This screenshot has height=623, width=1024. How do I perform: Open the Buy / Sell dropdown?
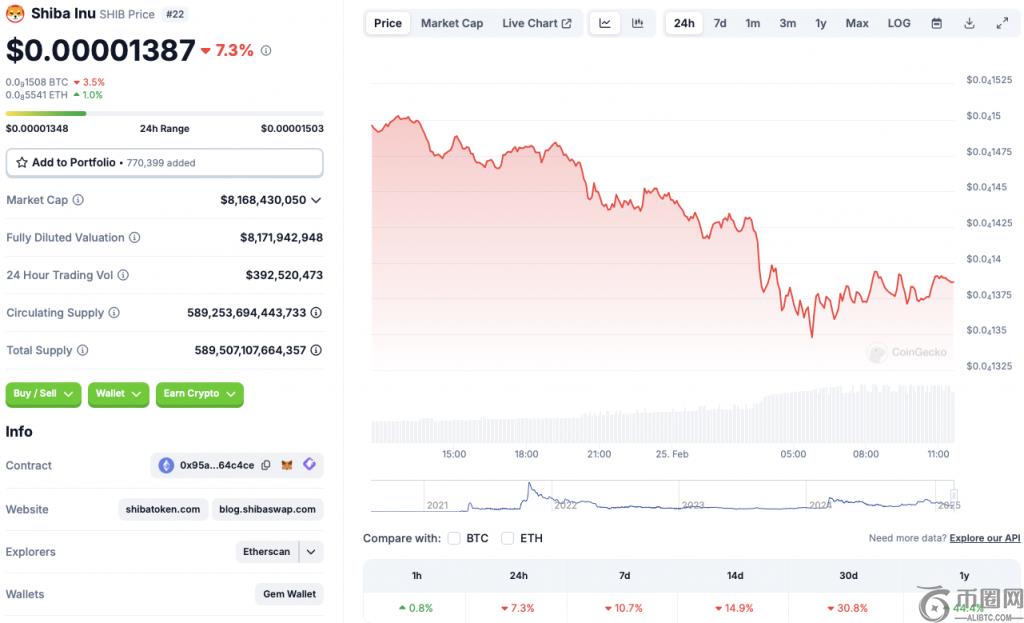pyautogui.click(x=44, y=394)
